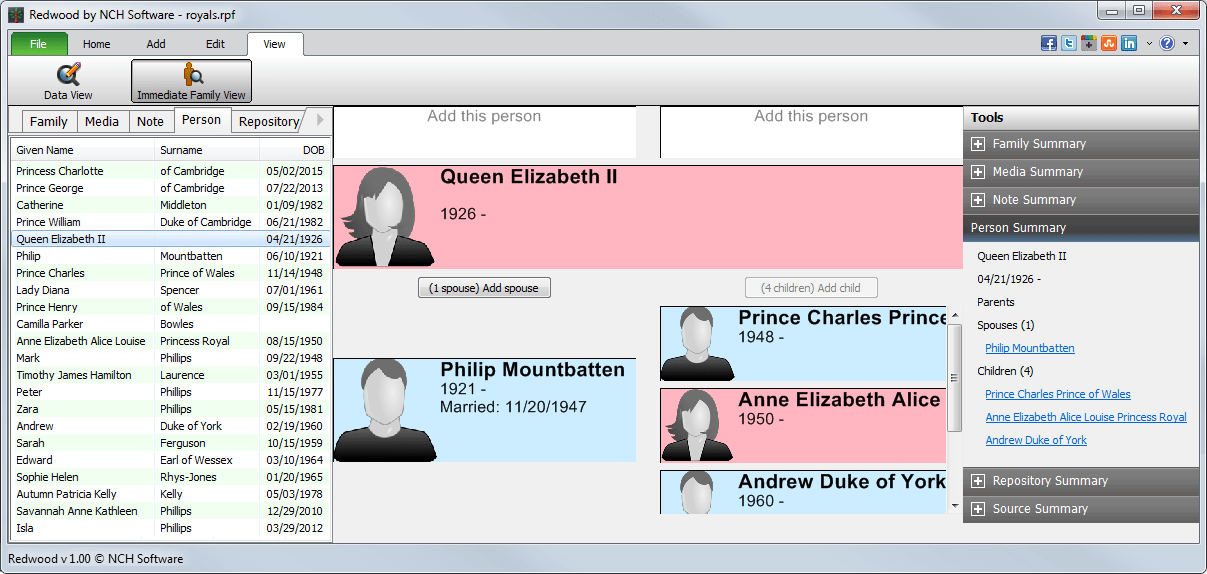
Task: Share on Facebook
Action: [1049, 44]
